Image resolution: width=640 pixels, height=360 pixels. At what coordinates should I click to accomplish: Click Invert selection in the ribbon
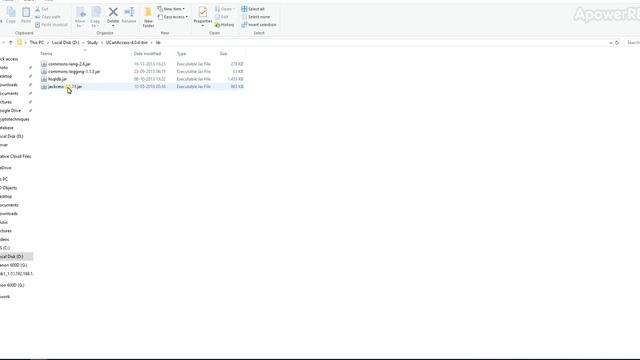tap(259, 25)
